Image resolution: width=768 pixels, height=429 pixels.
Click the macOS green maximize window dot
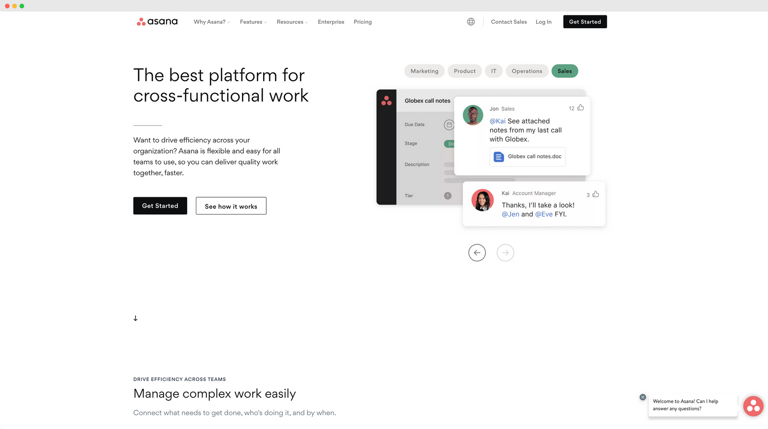pos(22,6)
